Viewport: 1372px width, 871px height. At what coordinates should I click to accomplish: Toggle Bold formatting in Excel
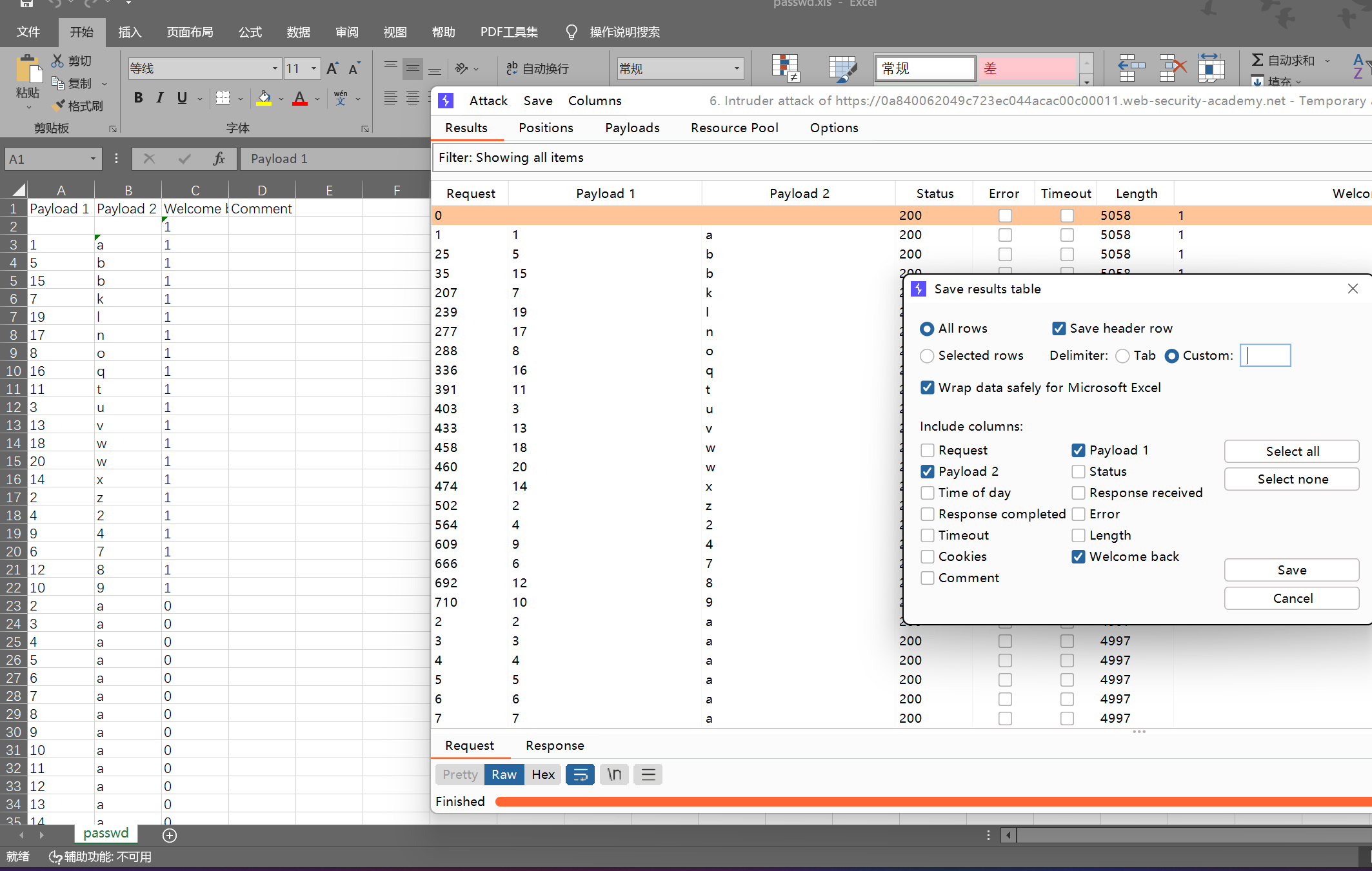pos(138,98)
